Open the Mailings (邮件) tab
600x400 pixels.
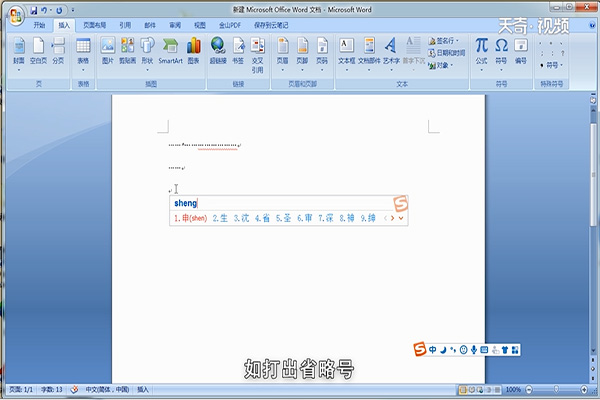coord(150,25)
